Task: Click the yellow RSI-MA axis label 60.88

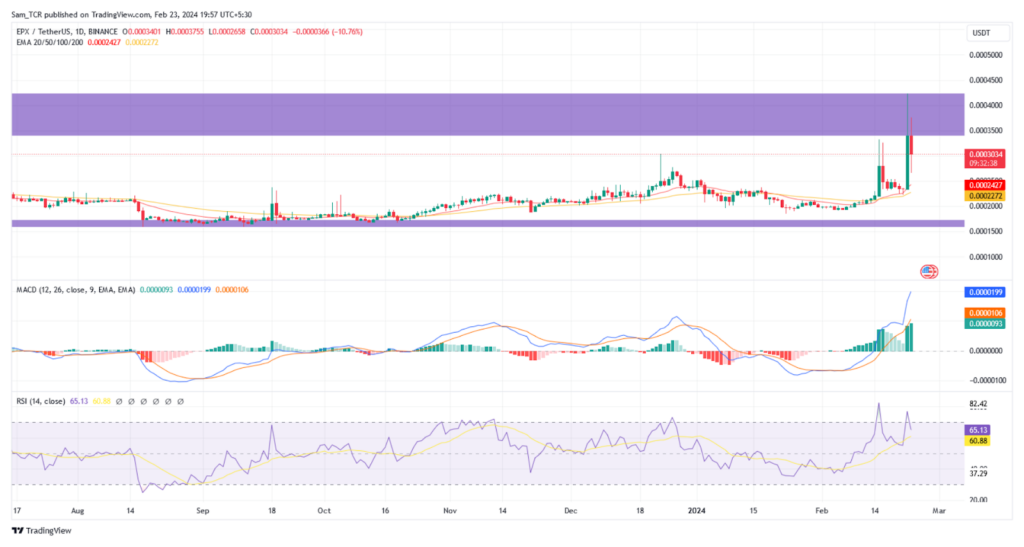Action: click(978, 441)
